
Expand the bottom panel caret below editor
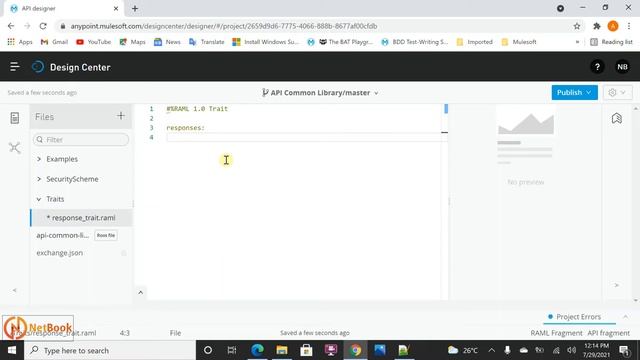140,292
